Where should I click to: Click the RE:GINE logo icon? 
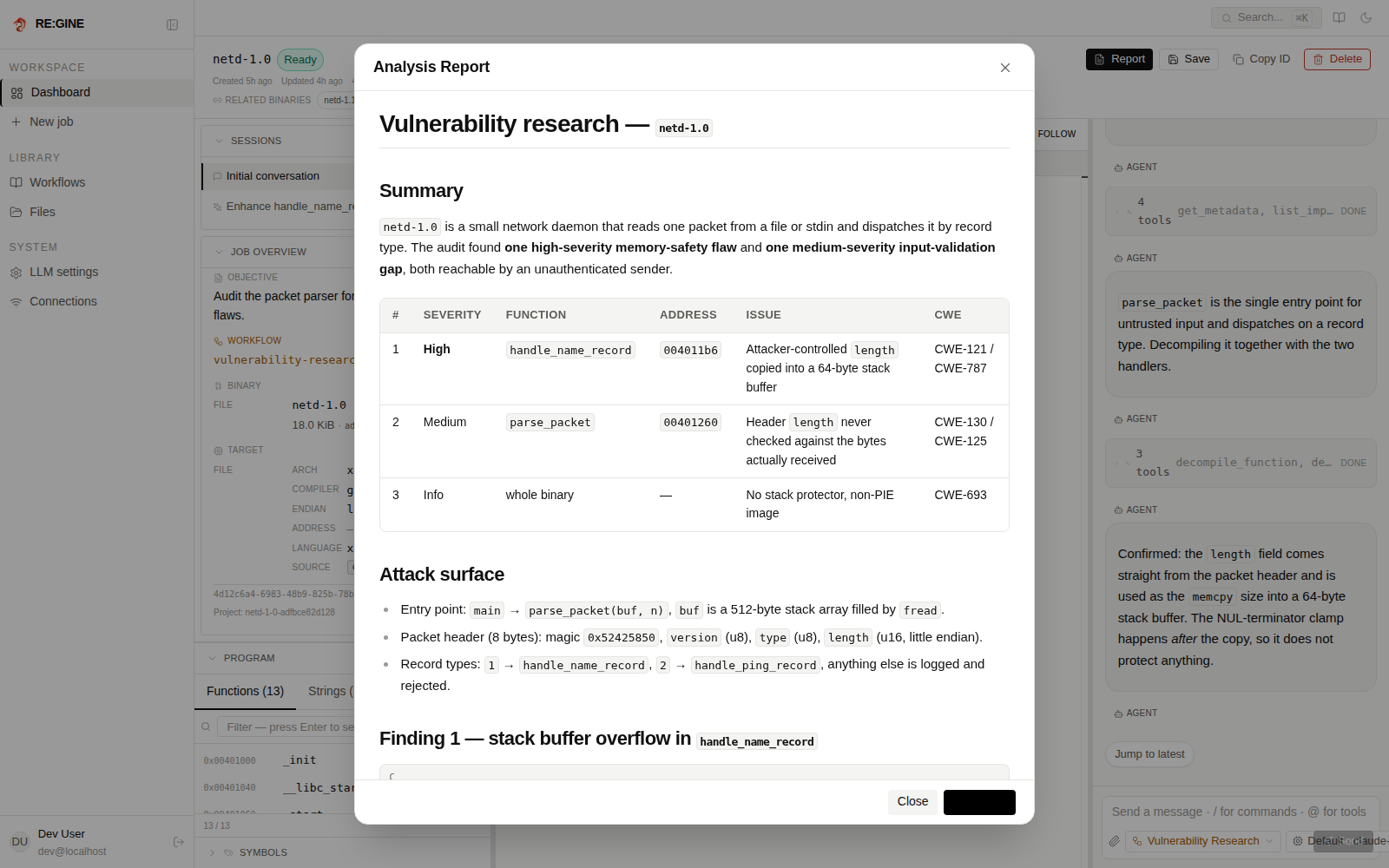tap(20, 24)
